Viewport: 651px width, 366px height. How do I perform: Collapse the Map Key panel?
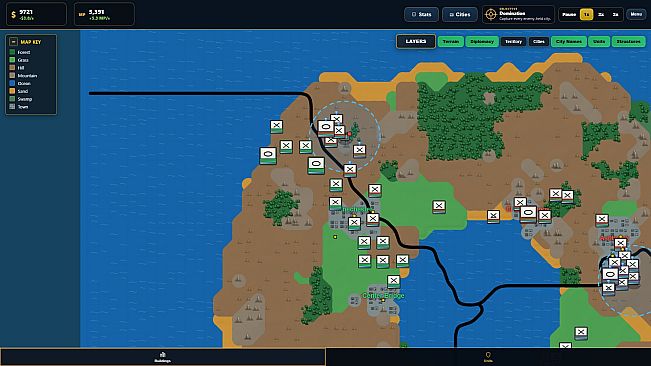click(13, 42)
